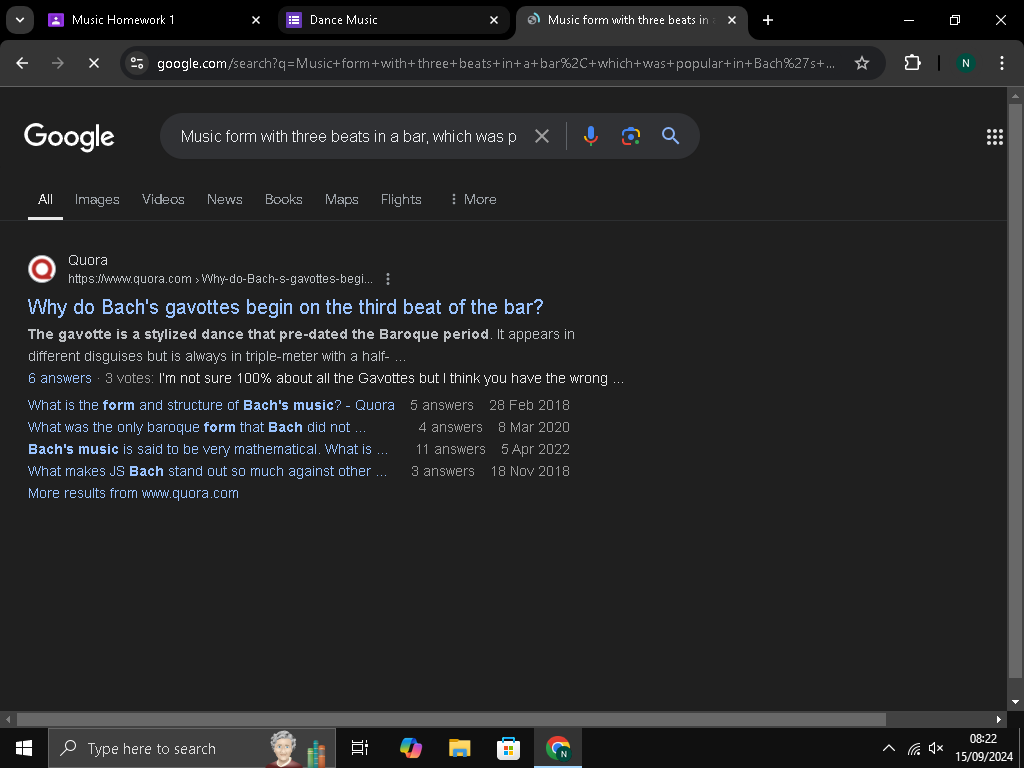This screenshot has width=1024, height=768.
Task: Switch to the Videos results tab
Action: [x=163, y=200]
